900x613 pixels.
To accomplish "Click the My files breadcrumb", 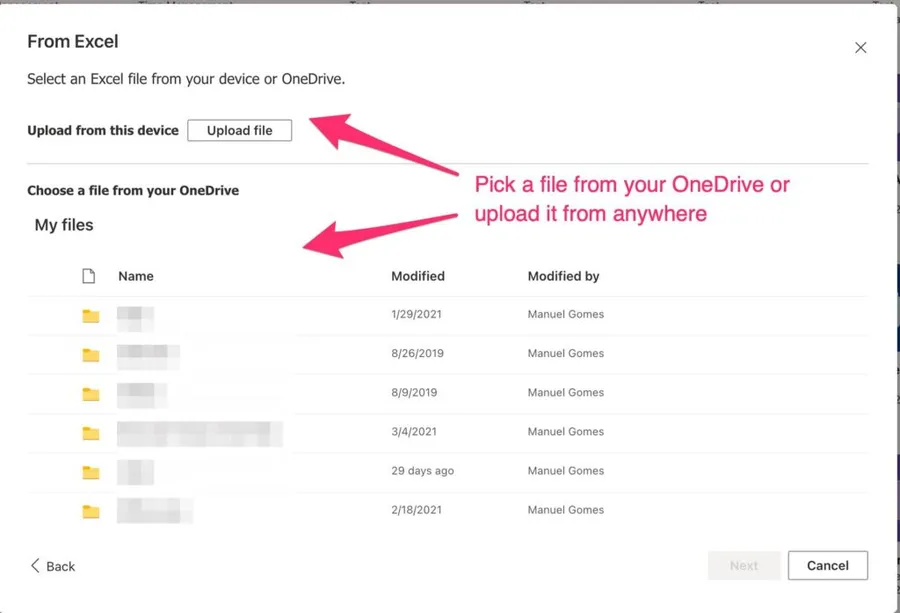I will coord(64,225).
